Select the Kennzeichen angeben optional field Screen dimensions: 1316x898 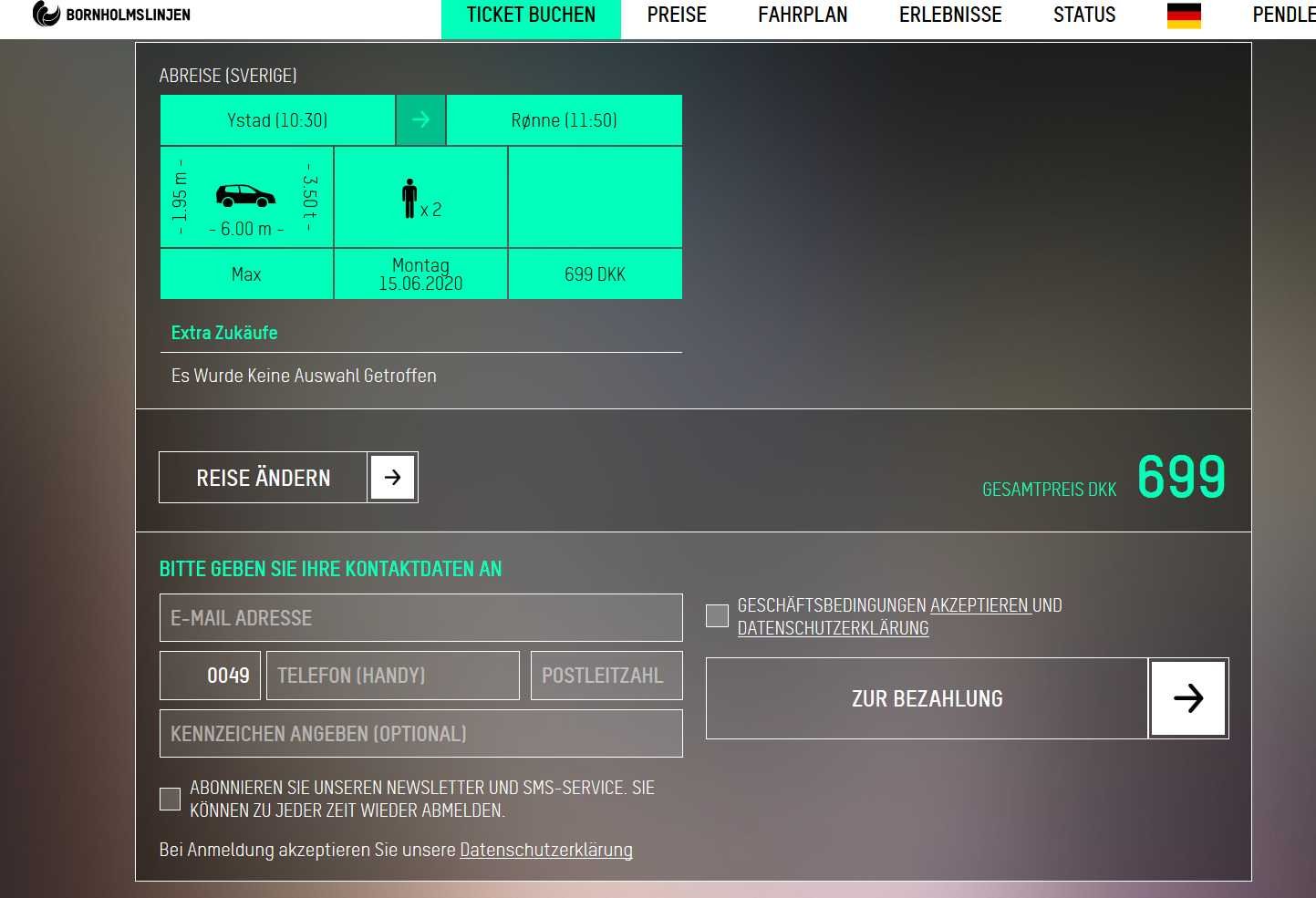point(420,734)
